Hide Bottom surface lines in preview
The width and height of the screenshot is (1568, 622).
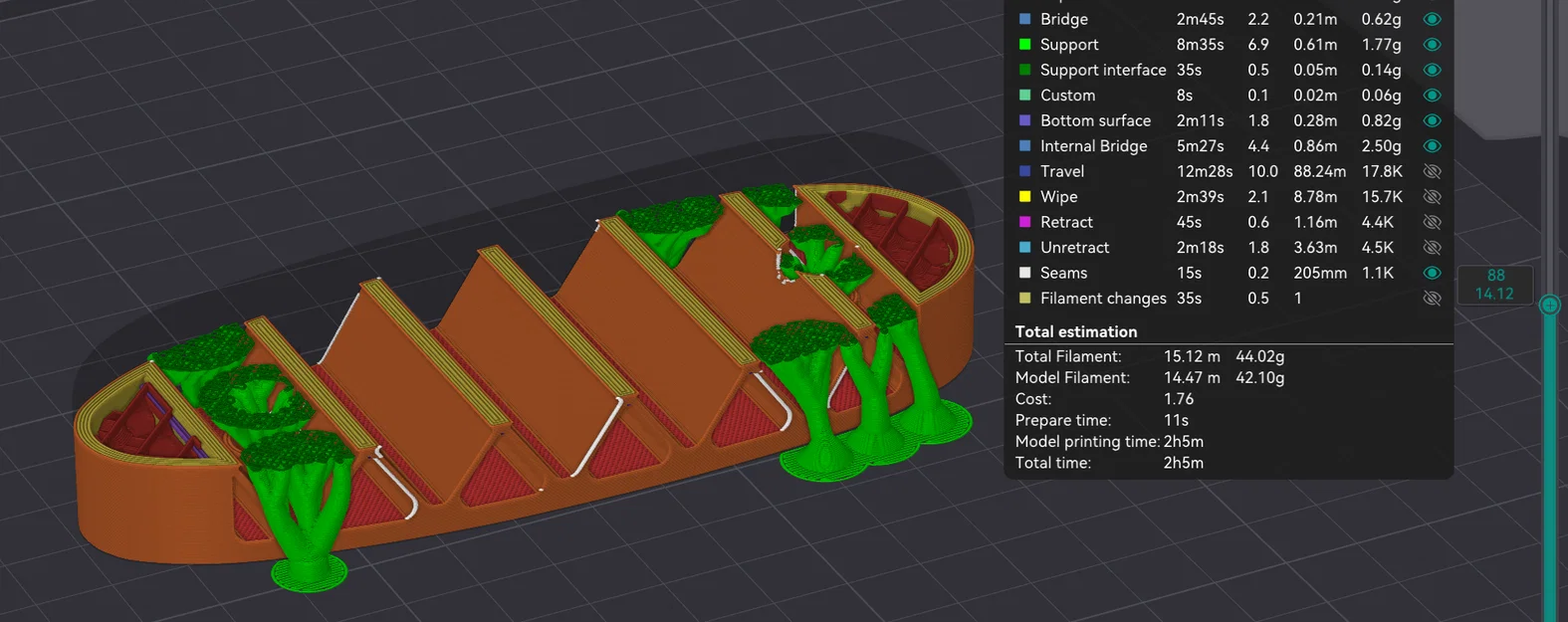pyautogui.click(x=1432, y=120)
